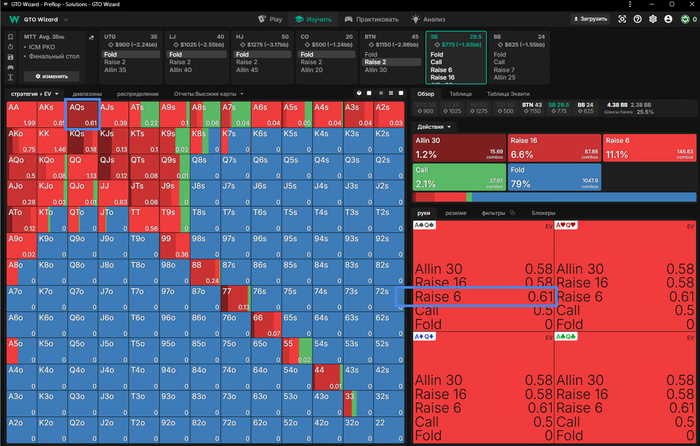Click the reset/refresh icon in left sidebar
Image resolution: width=700 pixels, height=446 pixels.
[11, 47]
